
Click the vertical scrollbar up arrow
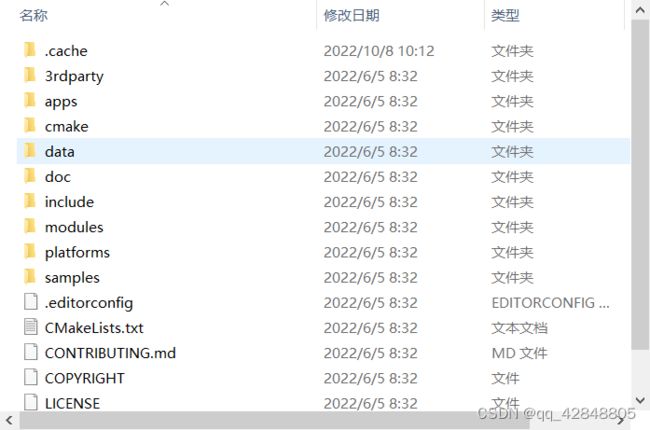[640, 10]
